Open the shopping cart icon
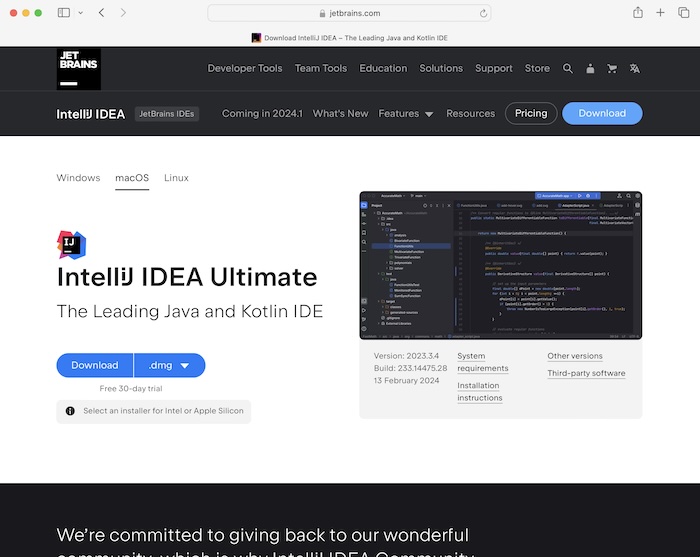 tap(612, 68)
